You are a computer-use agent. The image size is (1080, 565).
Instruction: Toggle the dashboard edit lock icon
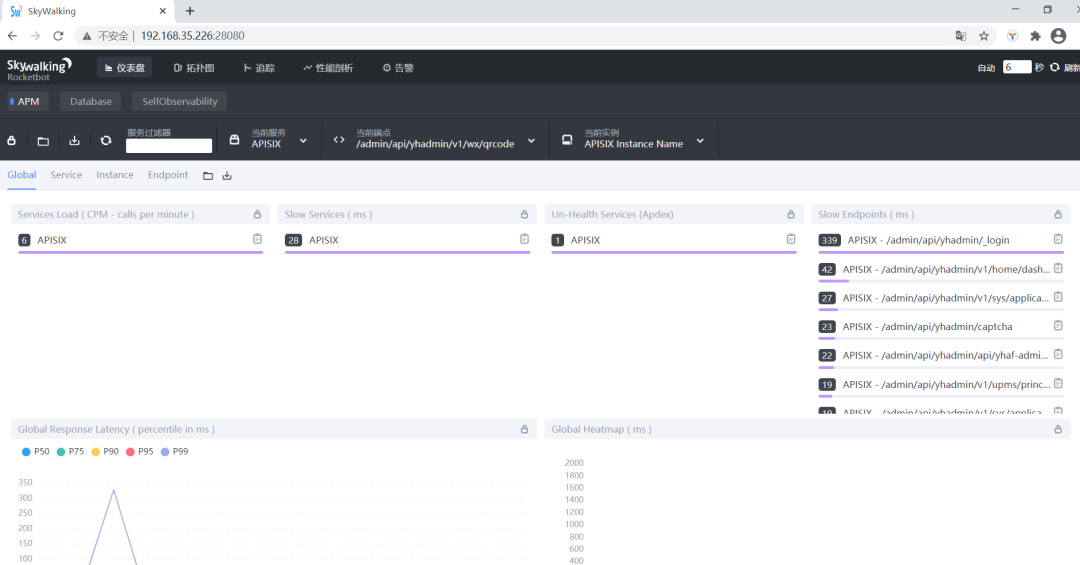(x=12, y=141)
